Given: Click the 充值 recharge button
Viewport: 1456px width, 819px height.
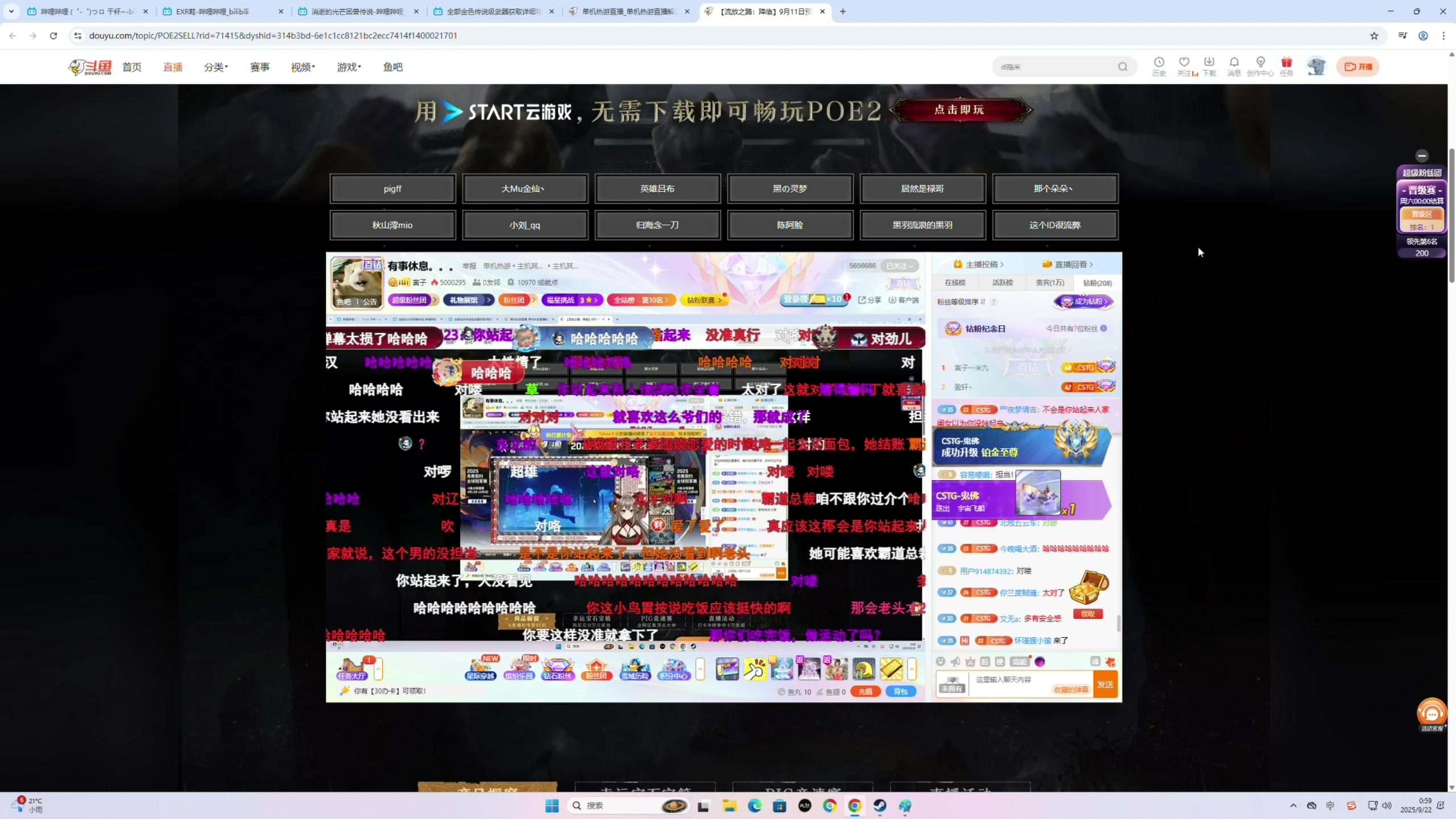Looking at the screenshot, I should [x=865, y=692].
